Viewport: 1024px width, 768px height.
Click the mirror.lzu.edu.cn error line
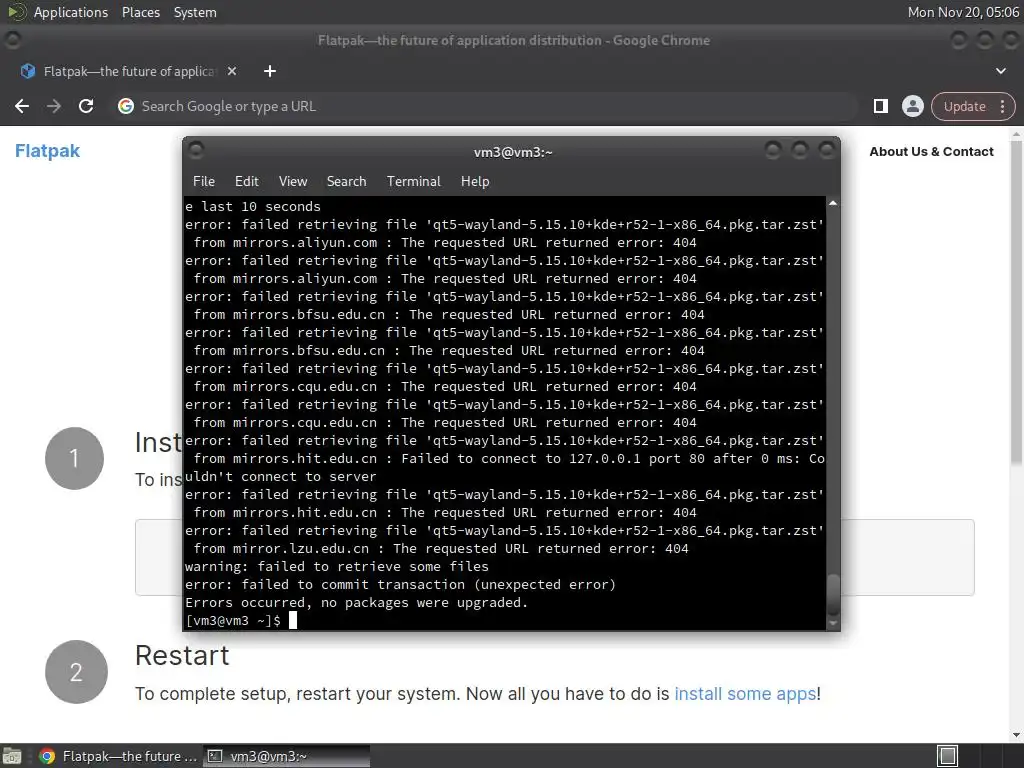(441, 549)
